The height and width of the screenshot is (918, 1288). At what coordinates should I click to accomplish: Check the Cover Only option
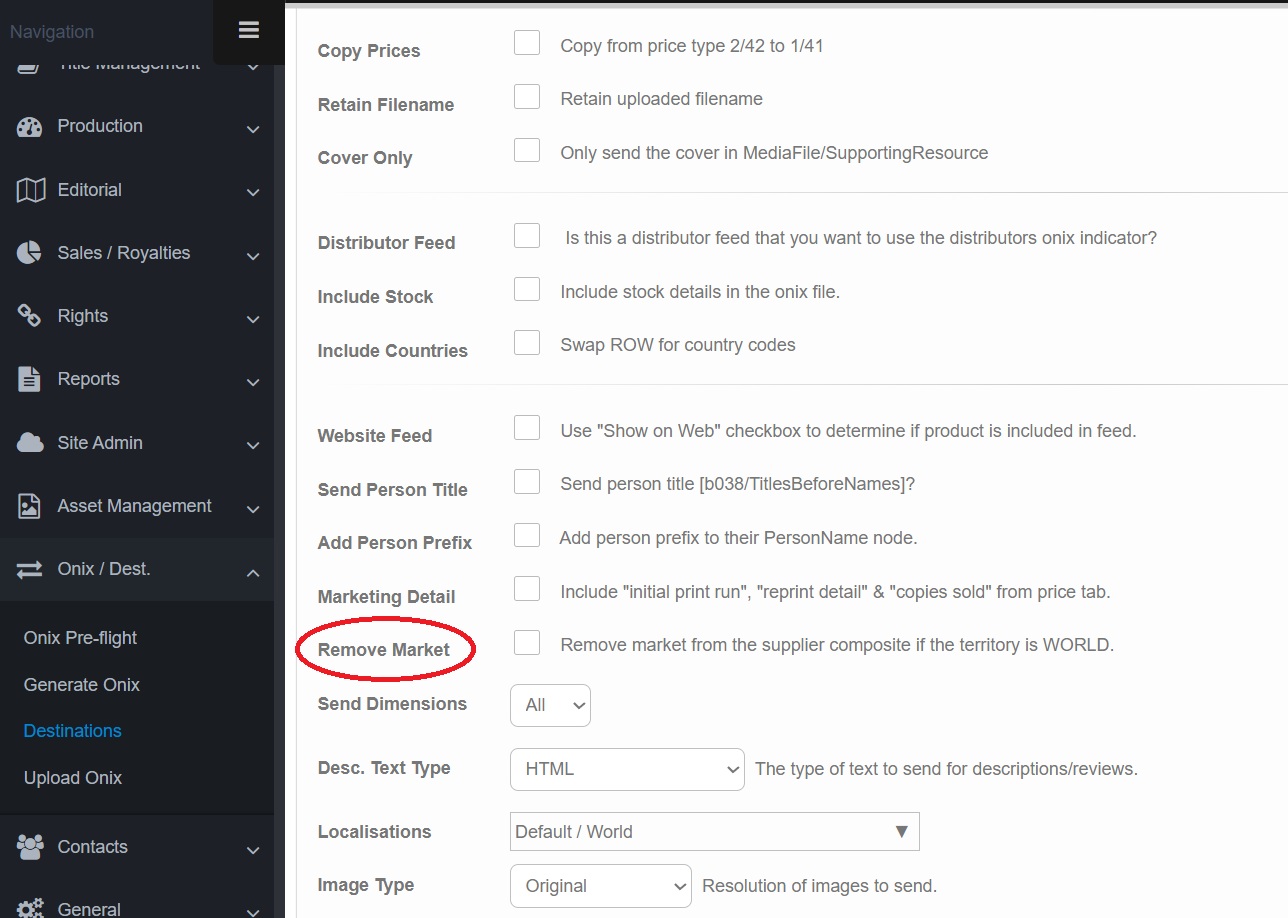[527, 151]
